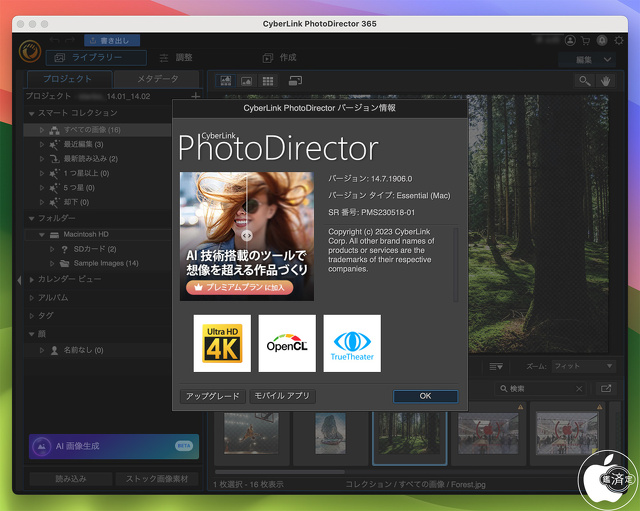Image resolution: width=640 pixels, height=511 pixels.
Task: Click the filmstrip horizontal scrollbar
Action: [x=280, y=472]
